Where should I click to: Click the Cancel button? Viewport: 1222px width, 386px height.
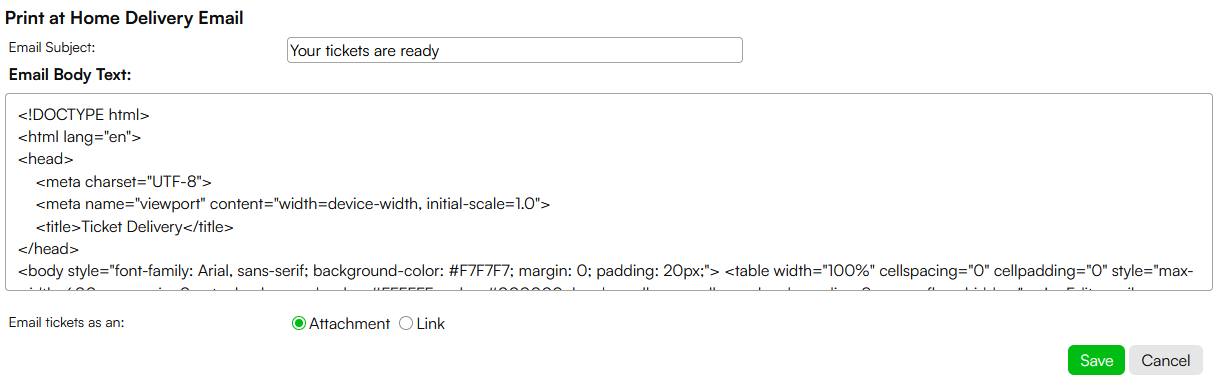1165,360
